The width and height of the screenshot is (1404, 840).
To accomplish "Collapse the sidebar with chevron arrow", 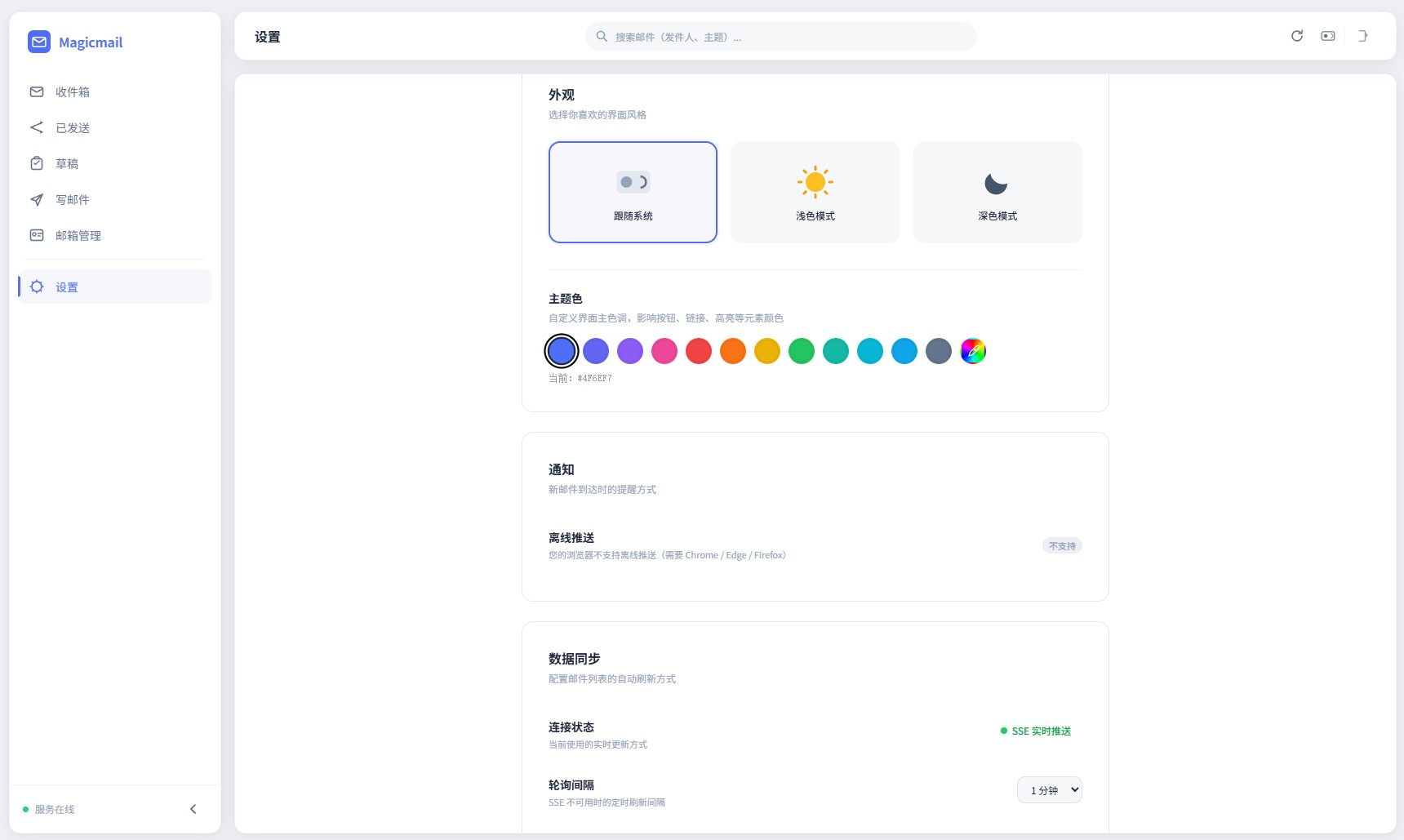I will pyautogui.click(x=193, y=809).
